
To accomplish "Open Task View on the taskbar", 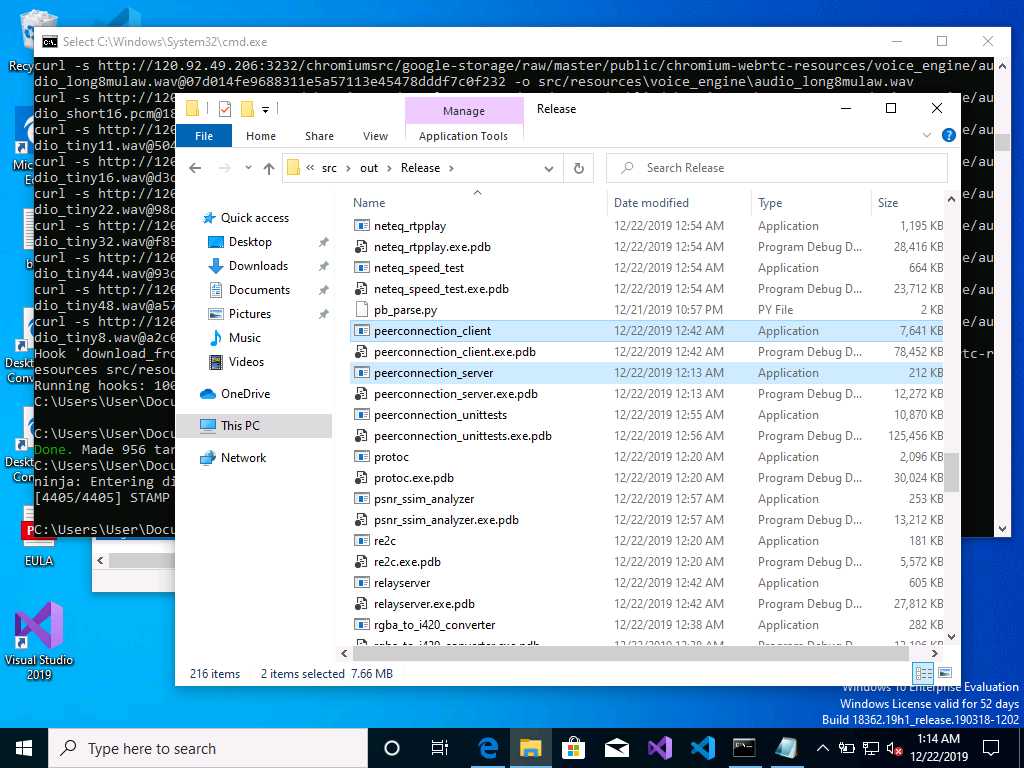I will click(x=440, y=748).
